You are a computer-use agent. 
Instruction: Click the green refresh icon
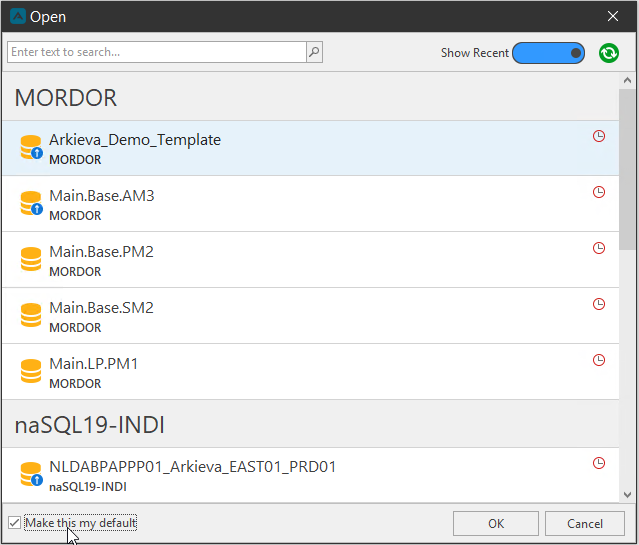pyautogui.click(x=608, y=53)
